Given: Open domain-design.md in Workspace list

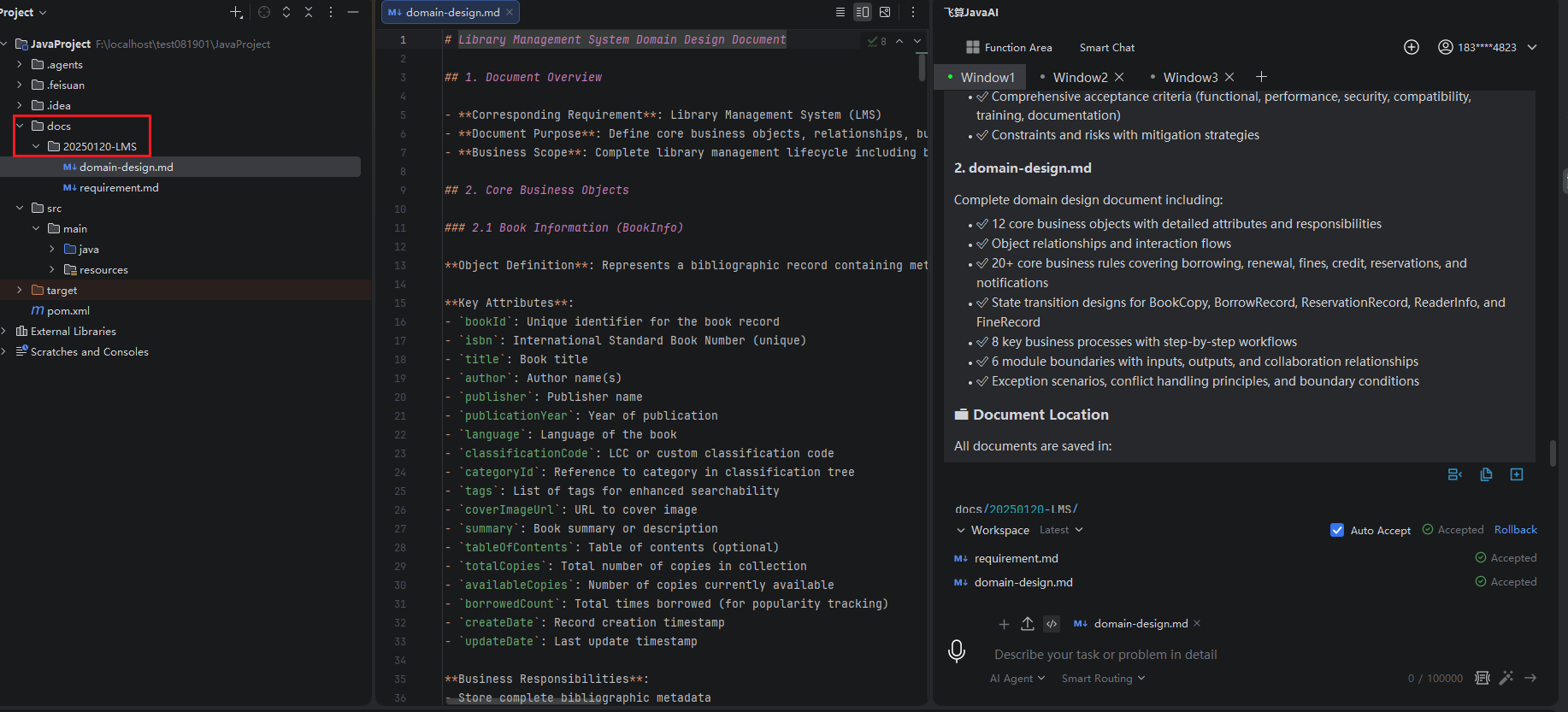Looking at the screenshot, I should click(1023, 582).
